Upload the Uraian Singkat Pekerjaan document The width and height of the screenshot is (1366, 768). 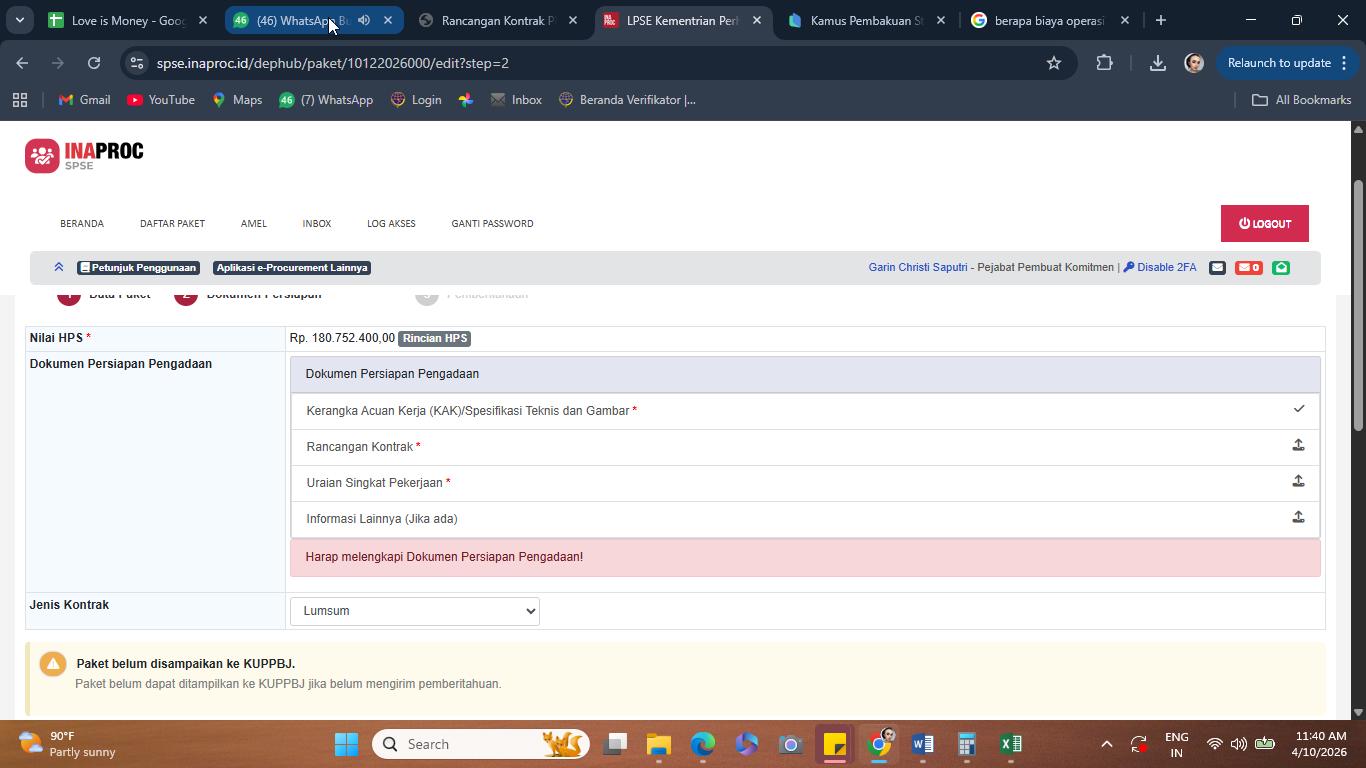point(1298,482)
